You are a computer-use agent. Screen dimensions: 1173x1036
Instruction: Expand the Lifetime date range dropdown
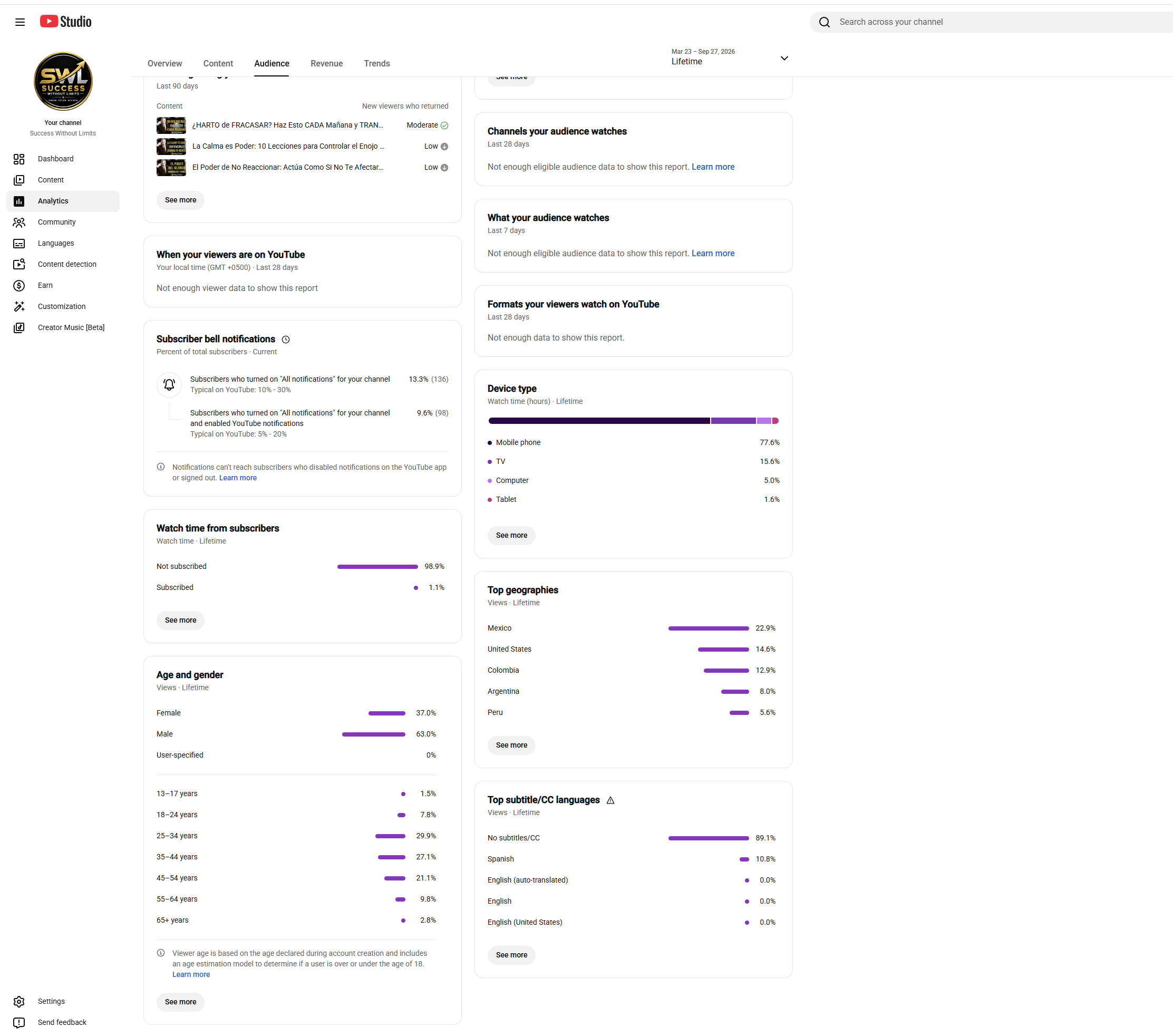(730, 57)
